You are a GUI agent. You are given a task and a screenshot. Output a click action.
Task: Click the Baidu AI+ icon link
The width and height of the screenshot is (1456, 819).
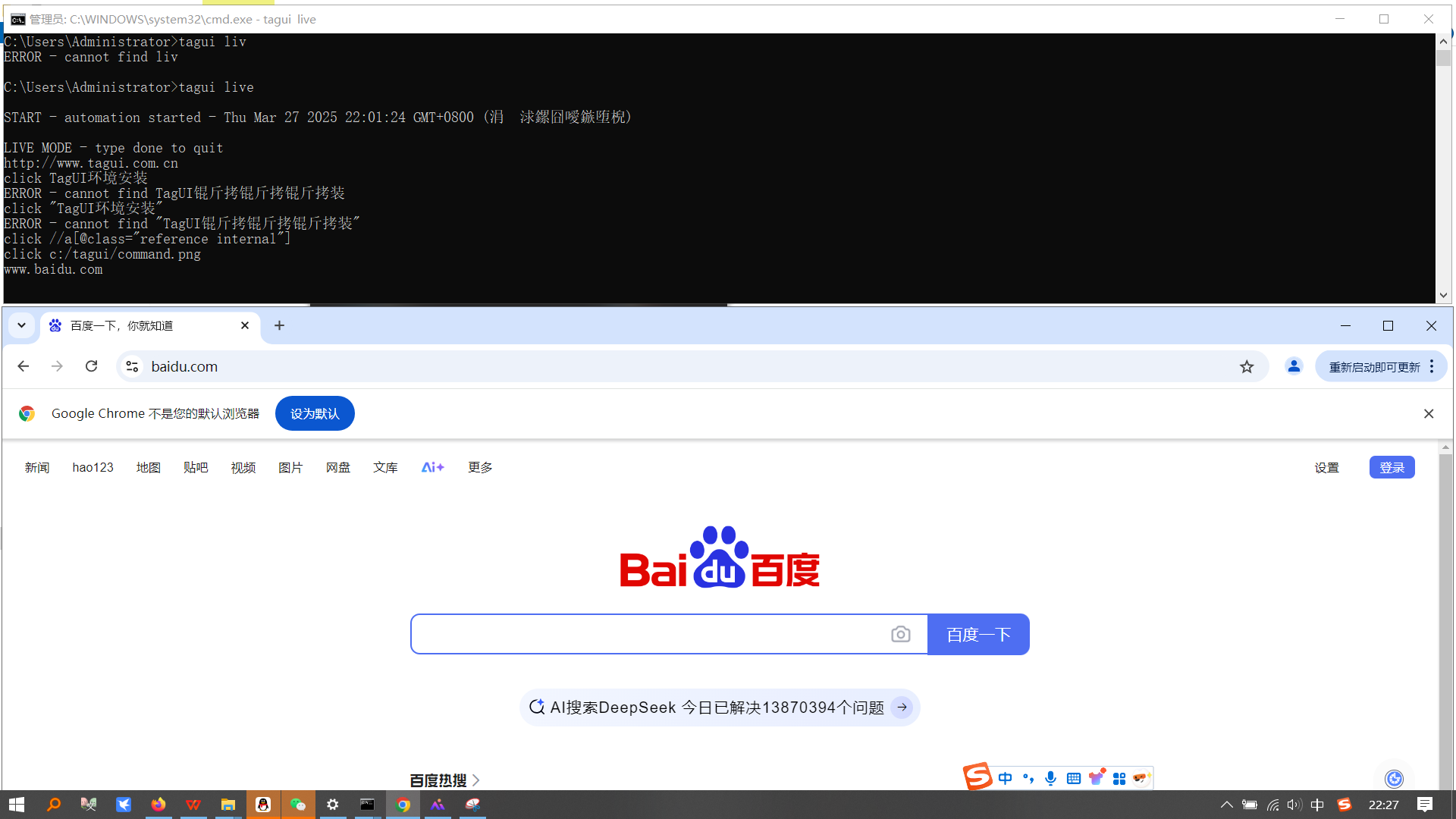tap(432, 467)
